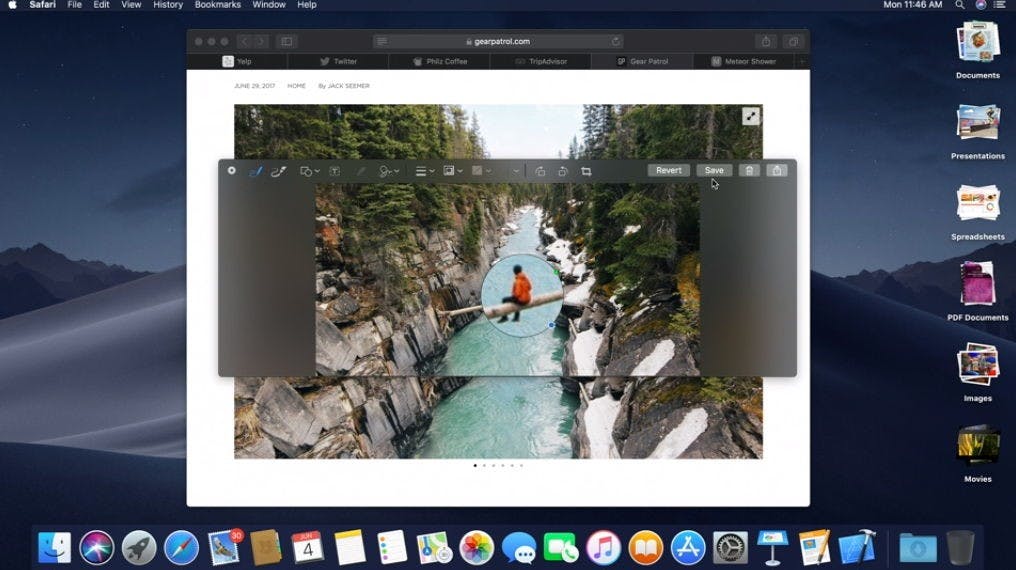Image resolution: width=1016 pixels, height=570 pixels.
Task: Open Notification Center from menu bar
Action: (x=1000, y=5)
